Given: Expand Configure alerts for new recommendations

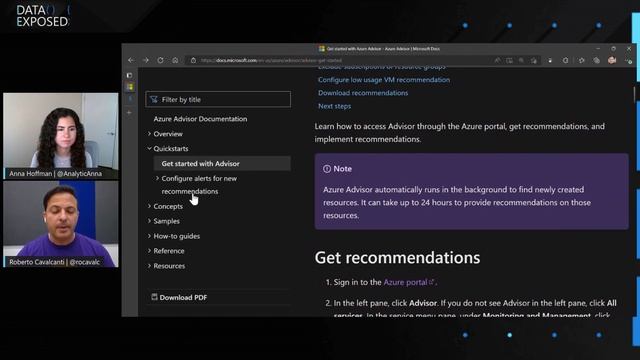Looking at the screenshot, I should point(158,178).
